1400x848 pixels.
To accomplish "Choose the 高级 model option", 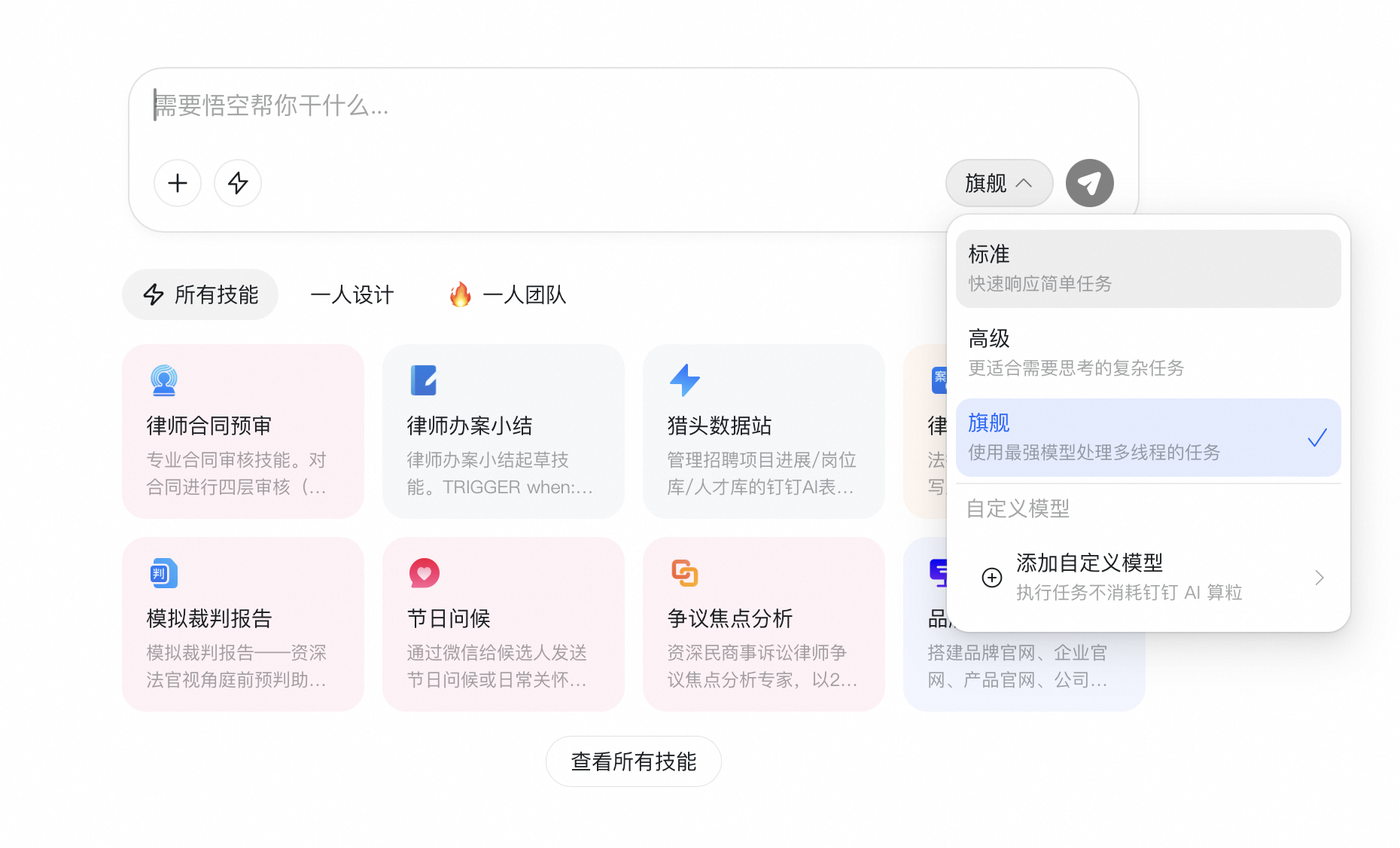I will (1148, 352).
